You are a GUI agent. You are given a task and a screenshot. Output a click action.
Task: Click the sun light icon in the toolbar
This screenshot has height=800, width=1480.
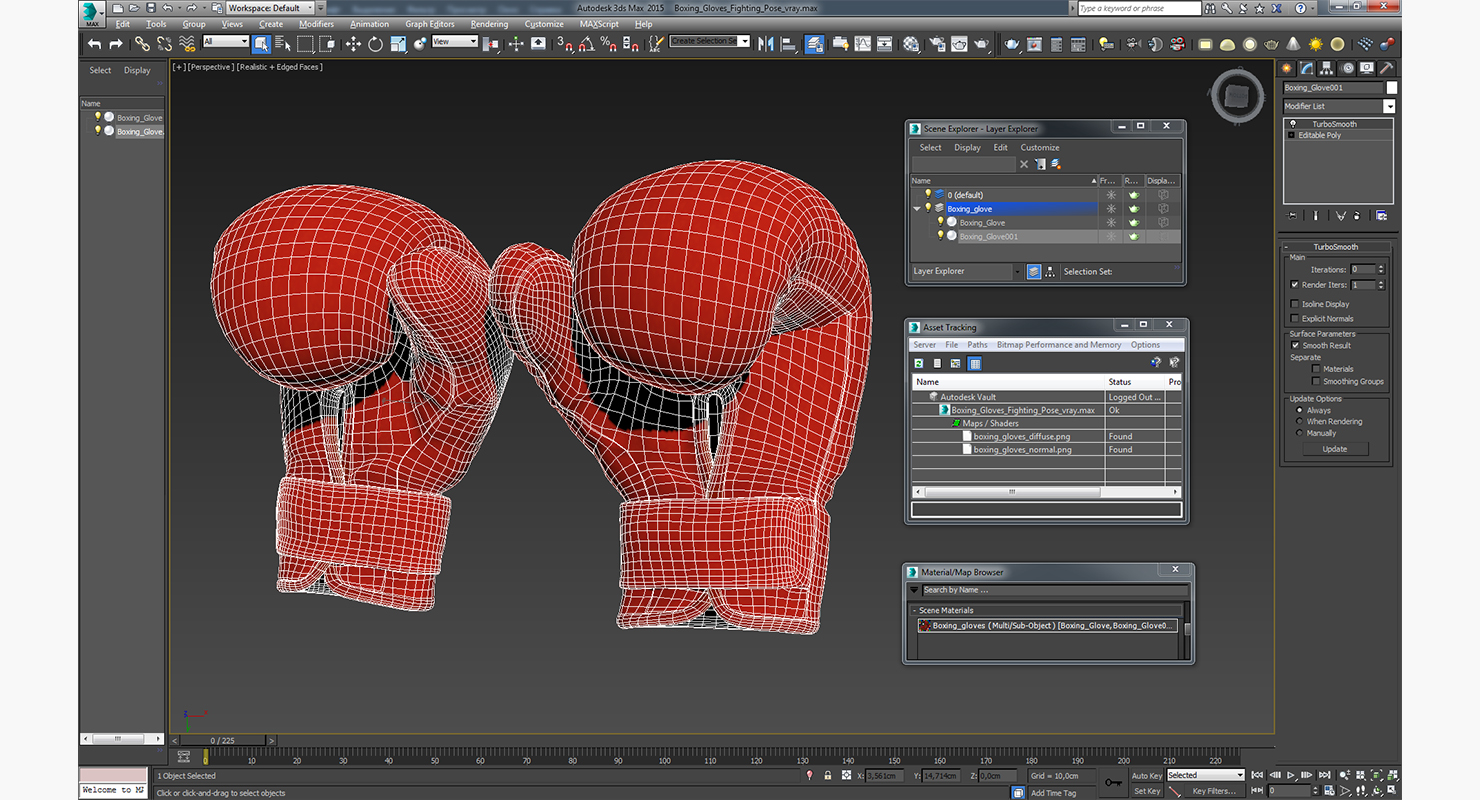pos(1315,44)
